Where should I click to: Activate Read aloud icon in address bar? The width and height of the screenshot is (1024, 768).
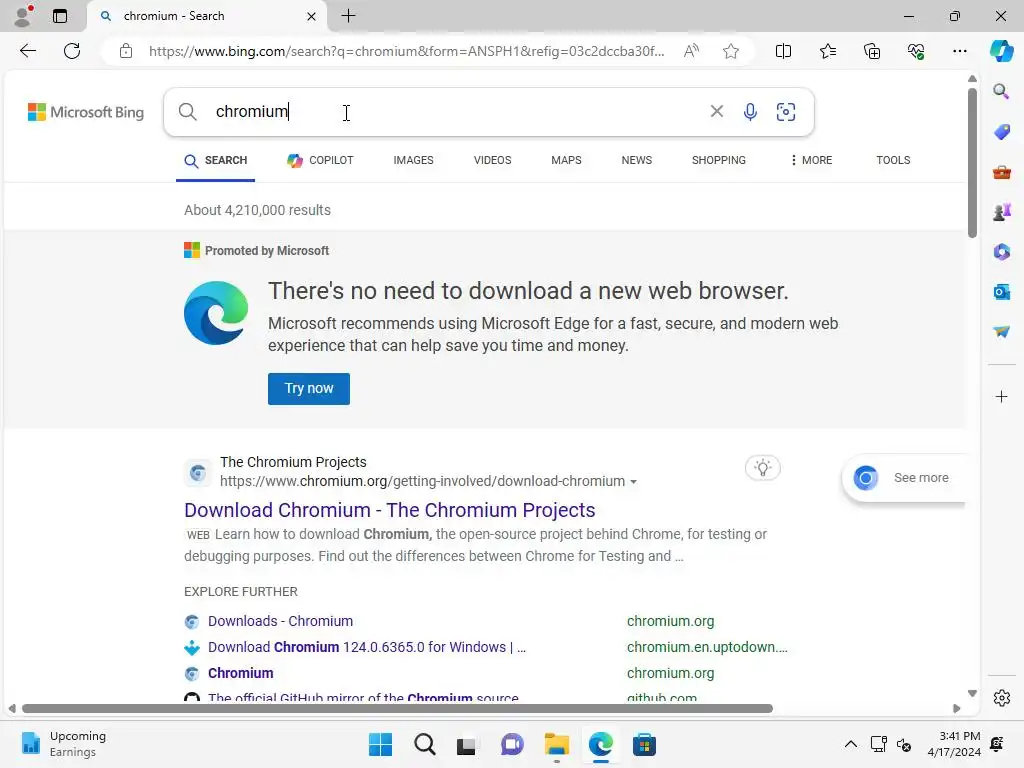pyautogui.click(x=691, y=51)
